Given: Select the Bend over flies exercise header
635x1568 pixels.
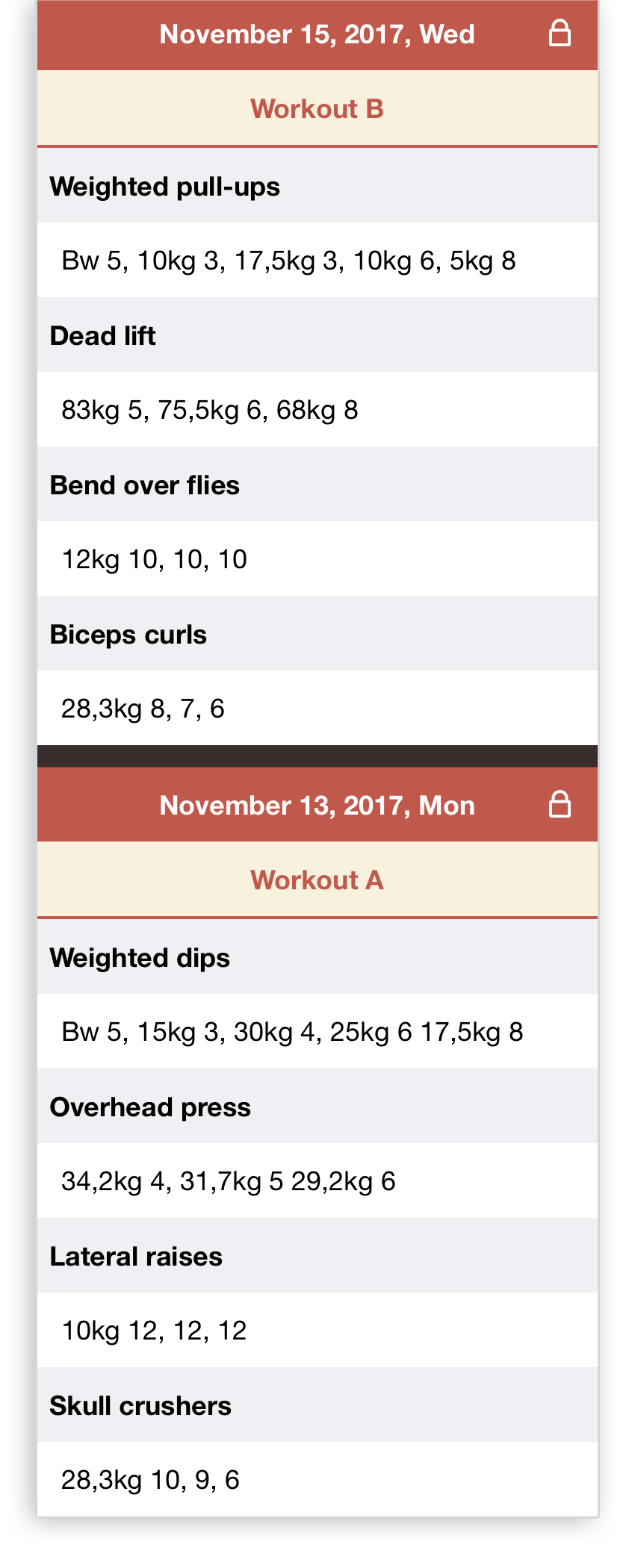Looking at the screenshot, I should [x=317, y=484].
